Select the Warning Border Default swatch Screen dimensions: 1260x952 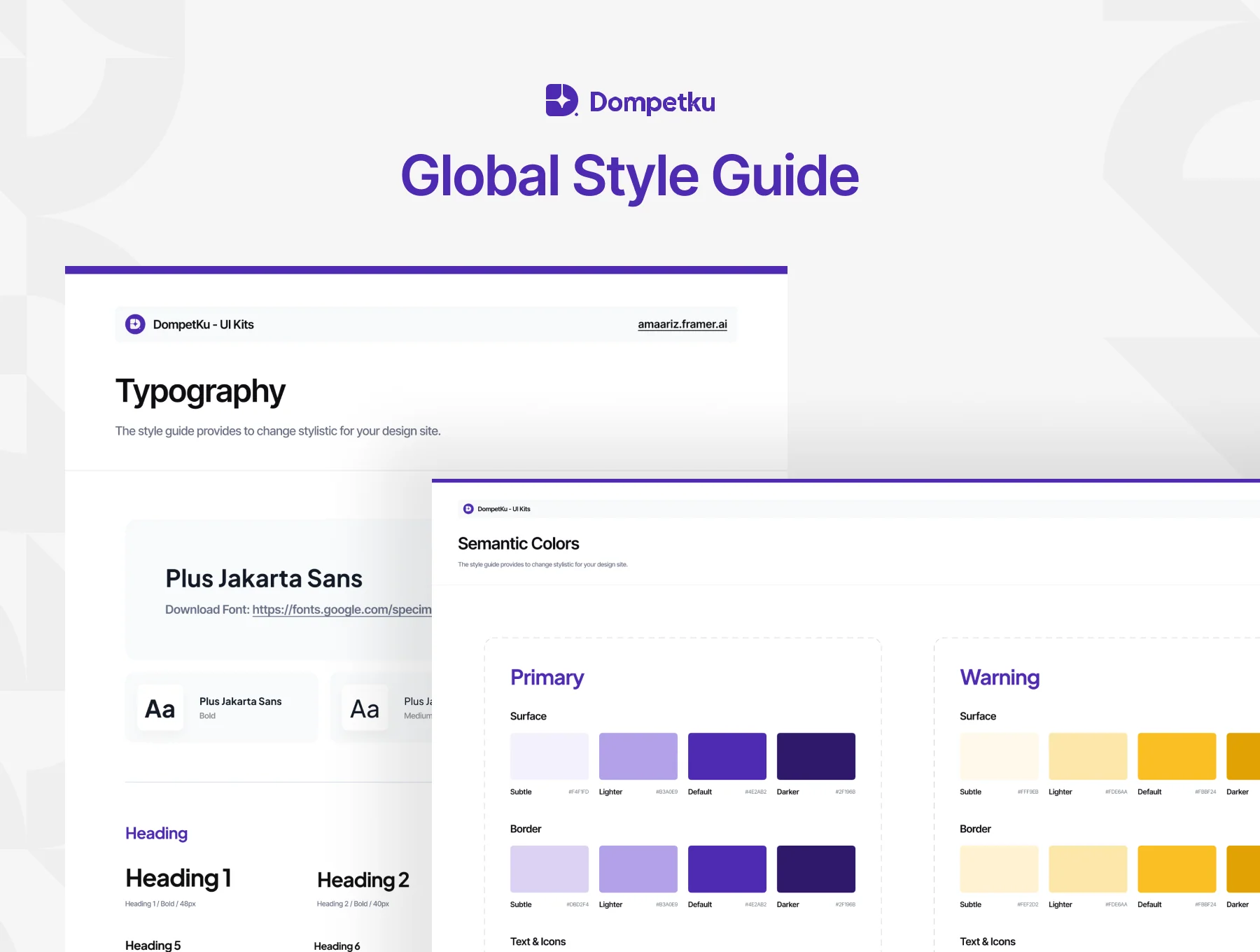pyautogui.click(x=1177, y=869)
